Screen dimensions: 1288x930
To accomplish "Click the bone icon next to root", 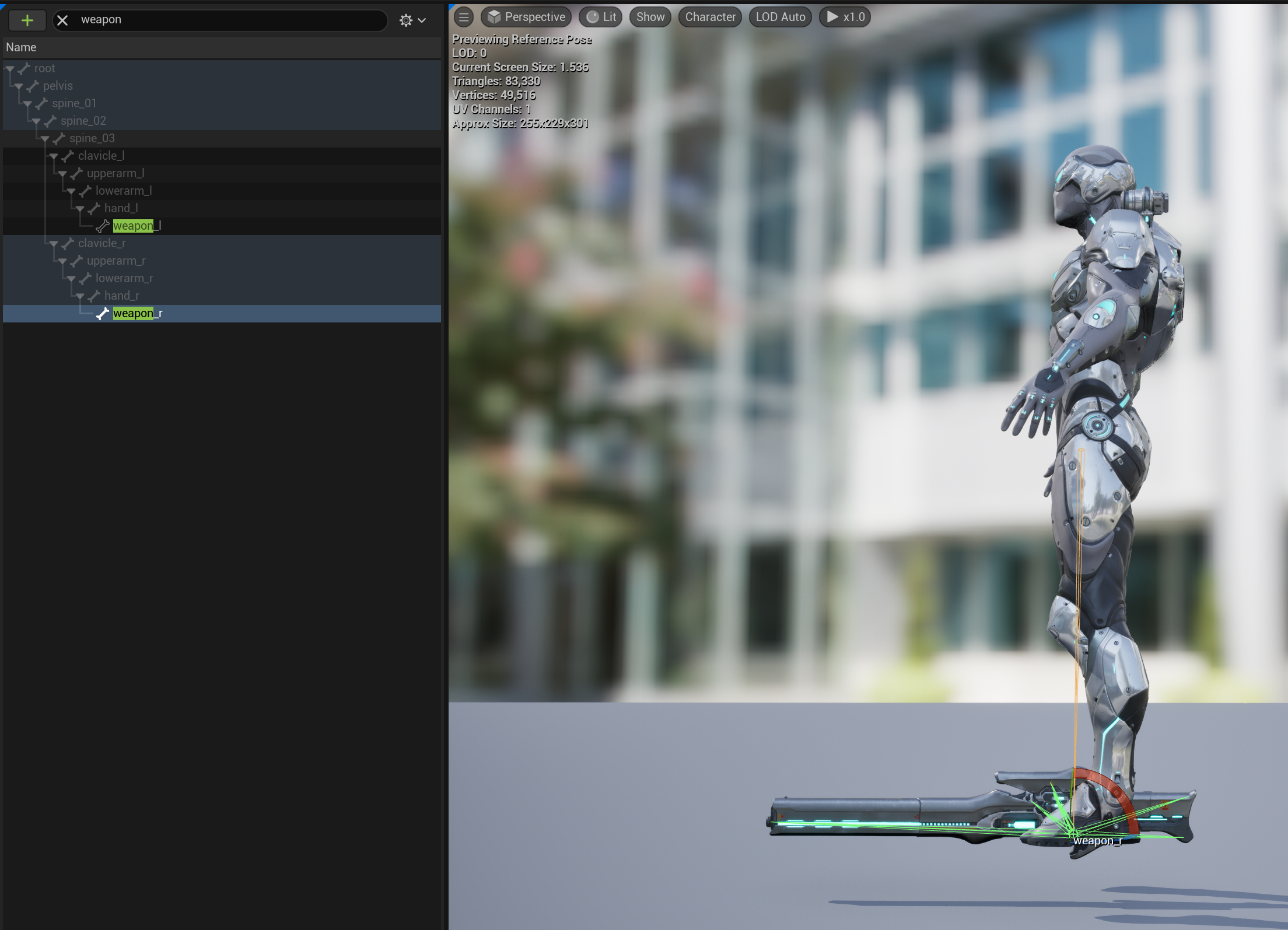I will pyautogui.click(x=24, y=69).
